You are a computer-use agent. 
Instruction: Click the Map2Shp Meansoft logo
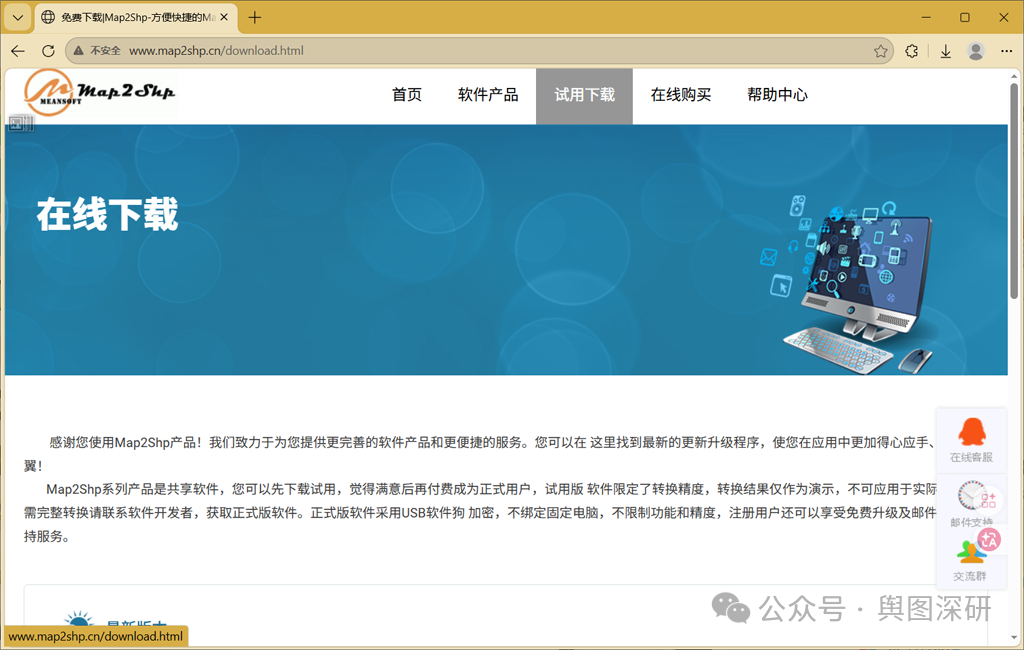(99, 93)
